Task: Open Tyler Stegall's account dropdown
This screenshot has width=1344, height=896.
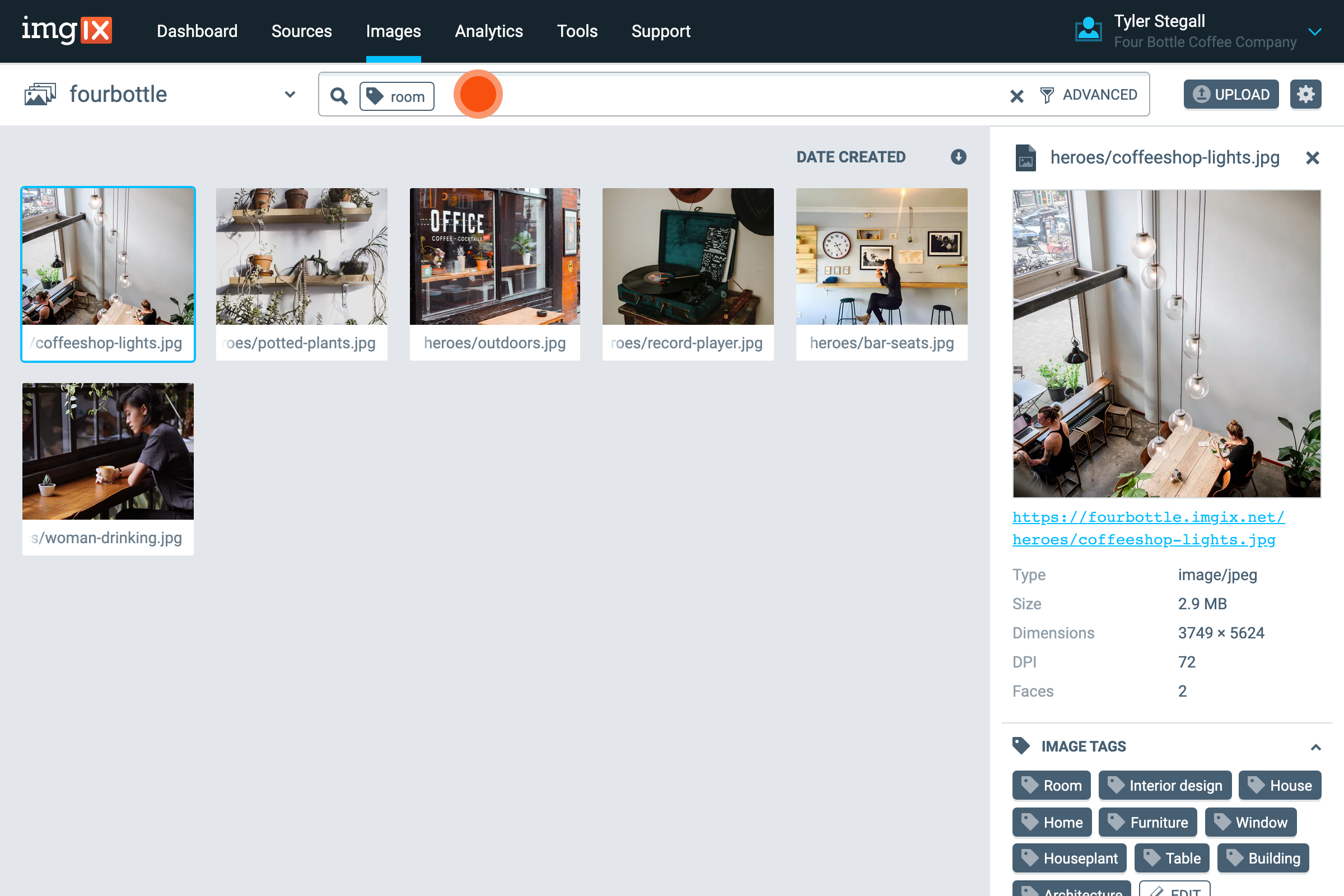Action: 1315,31
